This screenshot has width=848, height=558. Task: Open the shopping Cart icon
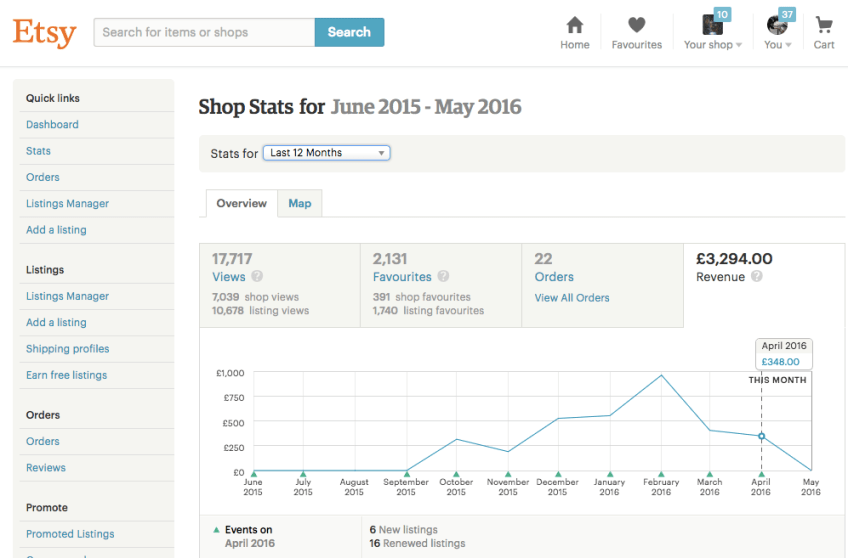click(x=824, y=26)
